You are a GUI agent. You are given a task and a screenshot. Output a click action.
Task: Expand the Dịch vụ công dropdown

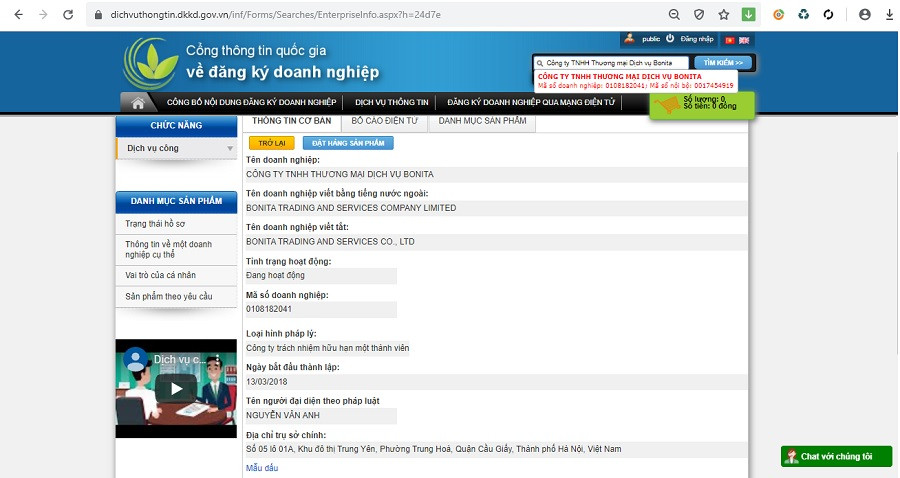click(x=230, y=149)
